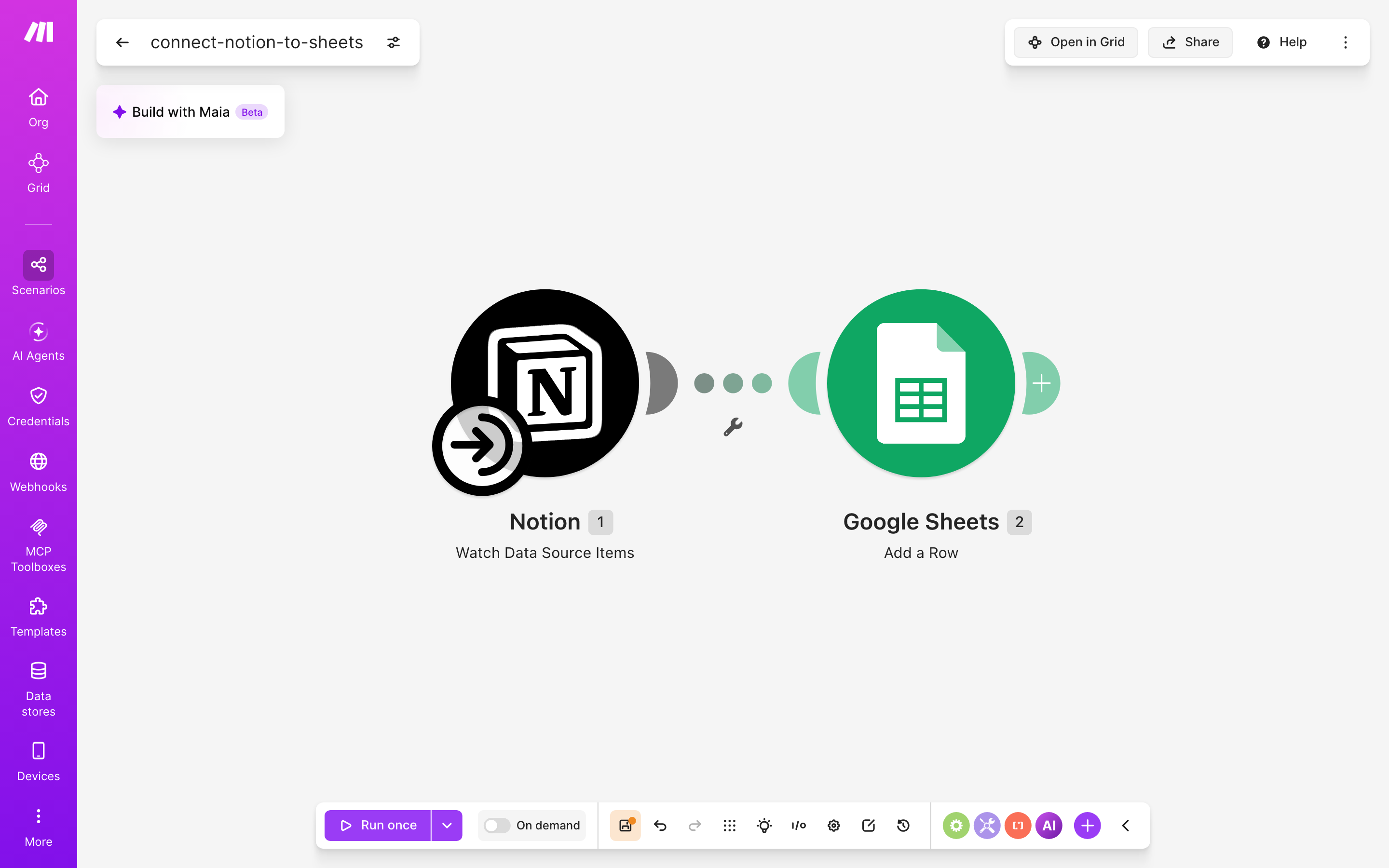The width and height of the screenshot is (1389, 868).
Task: Add another module after Google Sheets
Action: point(1041,383)
